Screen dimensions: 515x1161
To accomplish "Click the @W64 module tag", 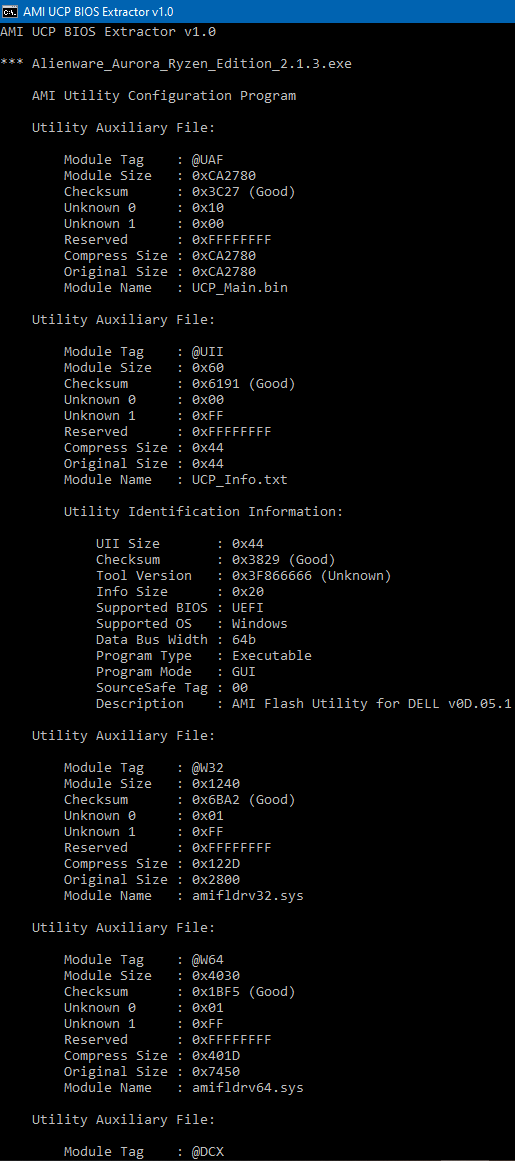I will pos(207,960).
